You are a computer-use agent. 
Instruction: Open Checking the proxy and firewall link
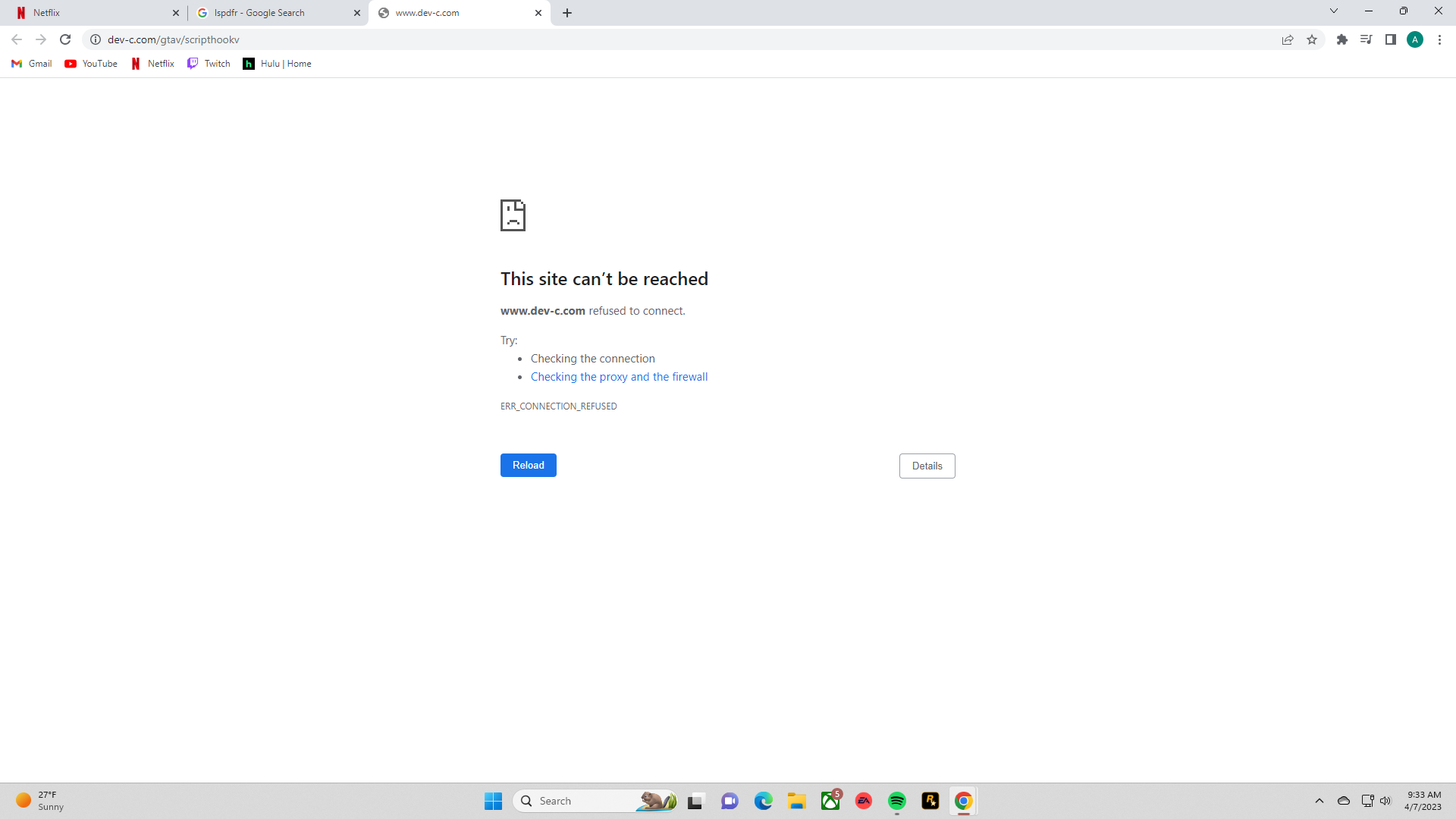click(619, 377)
